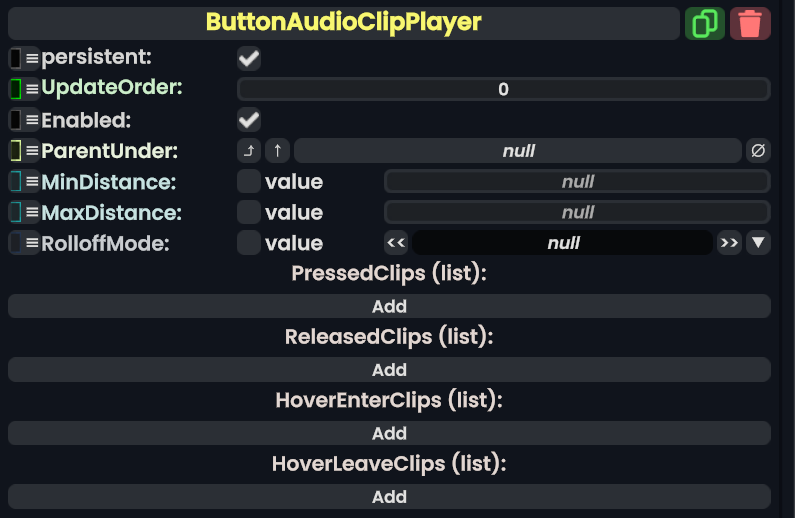
Task: Open the RolloffMode dropdown triangle
Action: click(x=758, y=243)
